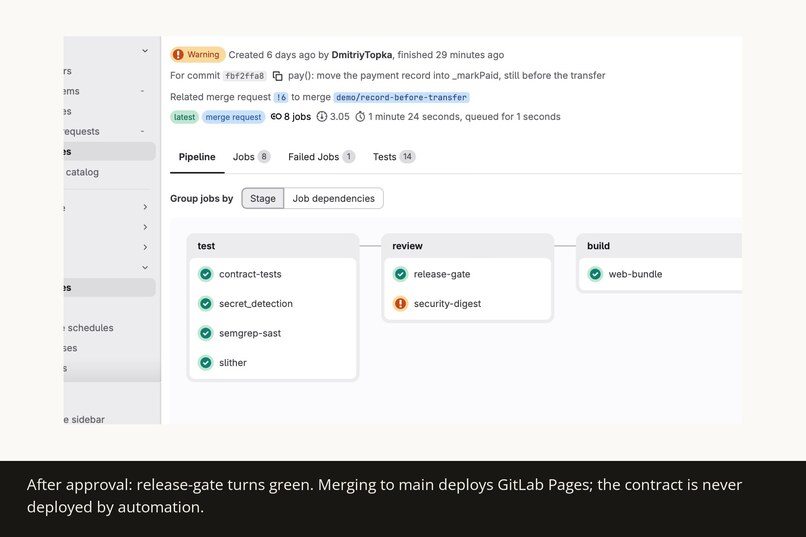Click secret_detection passed status icon

click(206, 304)
